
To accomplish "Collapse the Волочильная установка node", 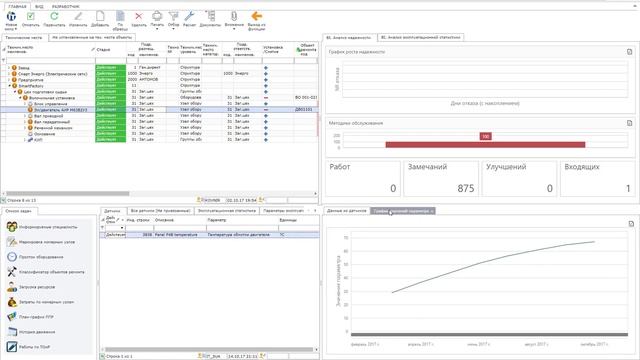I will point(20,98).
